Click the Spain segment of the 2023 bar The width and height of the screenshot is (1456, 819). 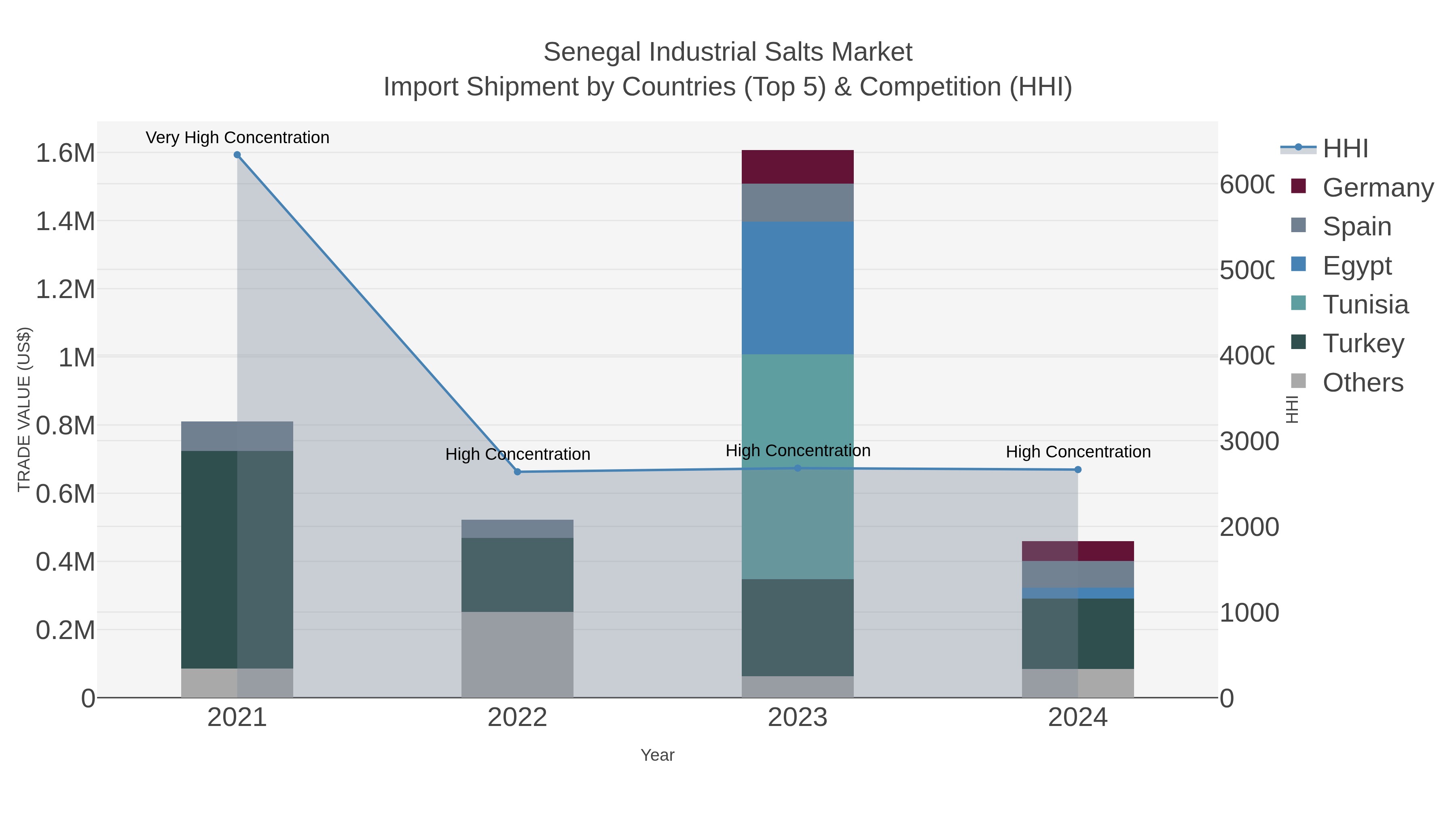798,203
